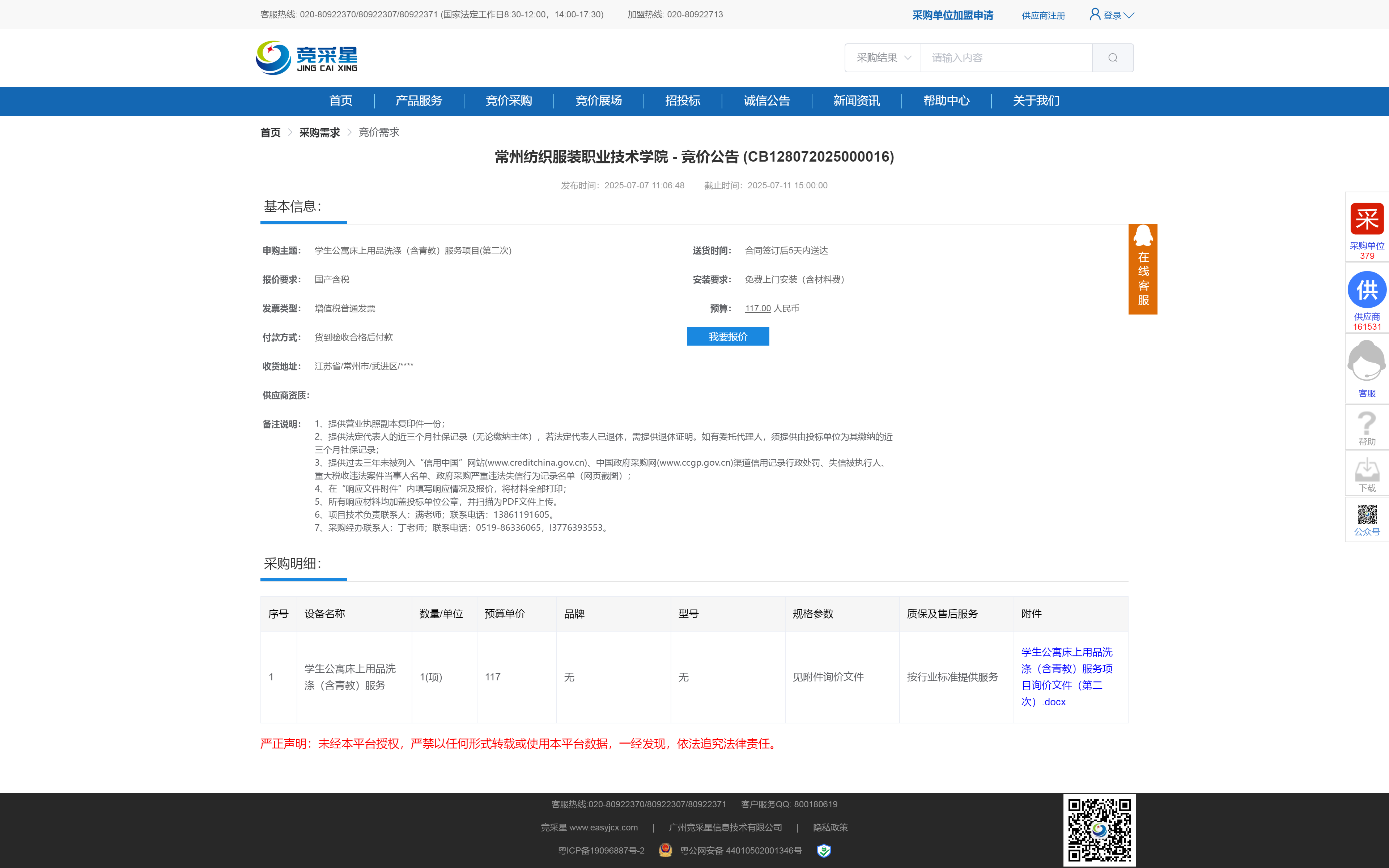
Task: Expand the 登录 dropdown arrow
Action: coord(1129,16)
